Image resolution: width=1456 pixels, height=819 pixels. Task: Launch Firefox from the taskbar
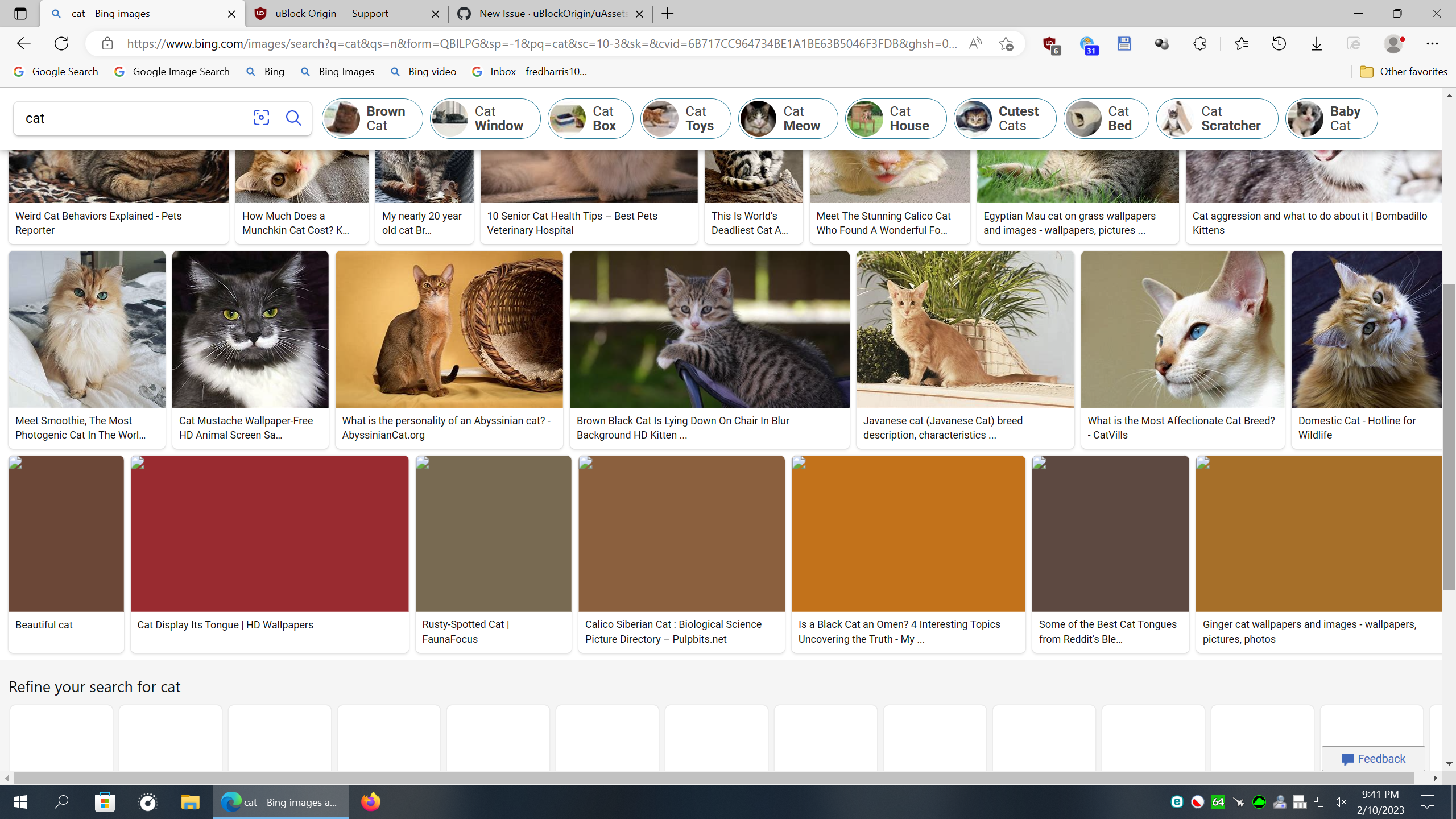click(371, 802)
